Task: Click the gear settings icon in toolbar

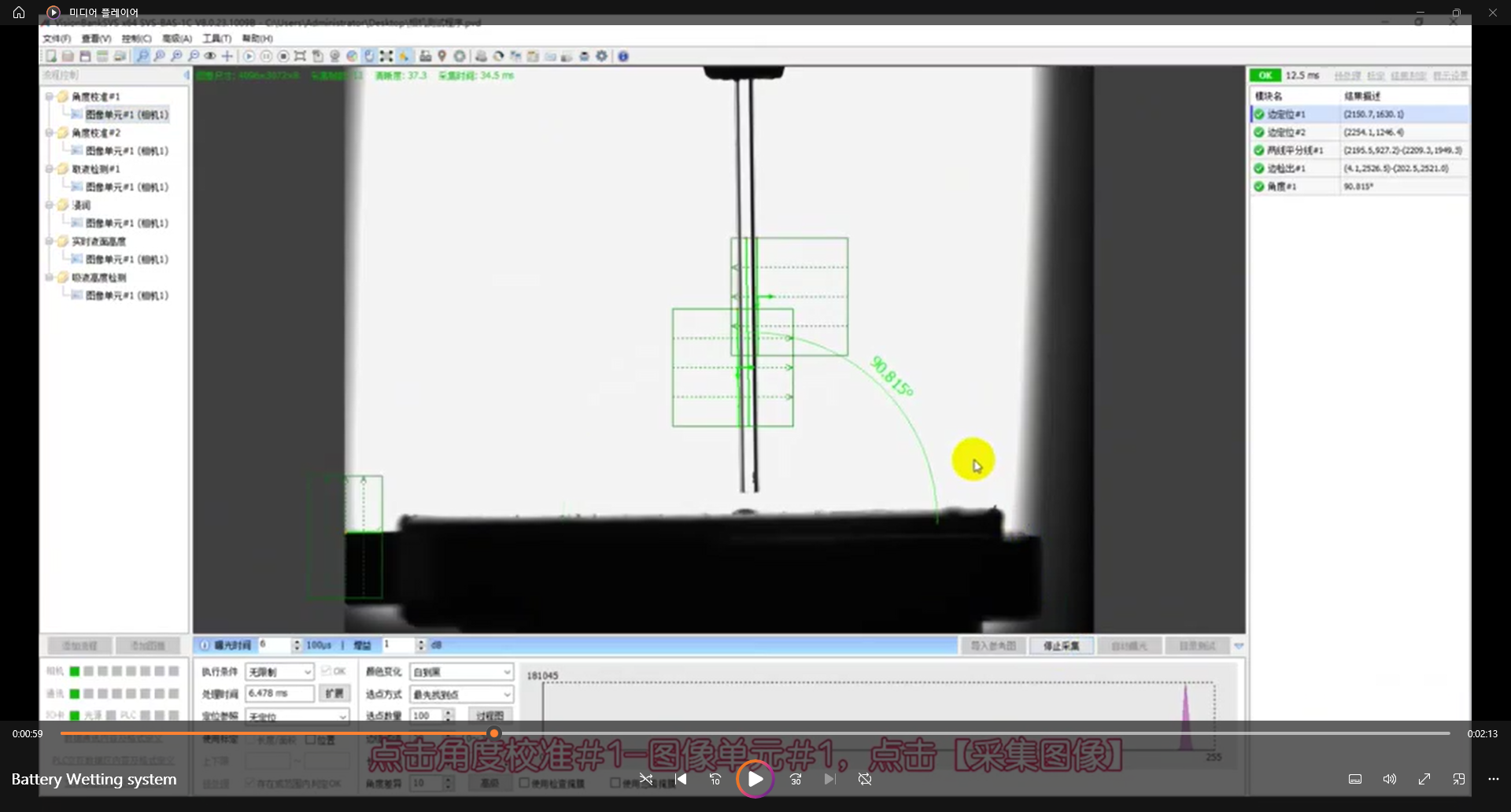Action: (x=602, y=56)
